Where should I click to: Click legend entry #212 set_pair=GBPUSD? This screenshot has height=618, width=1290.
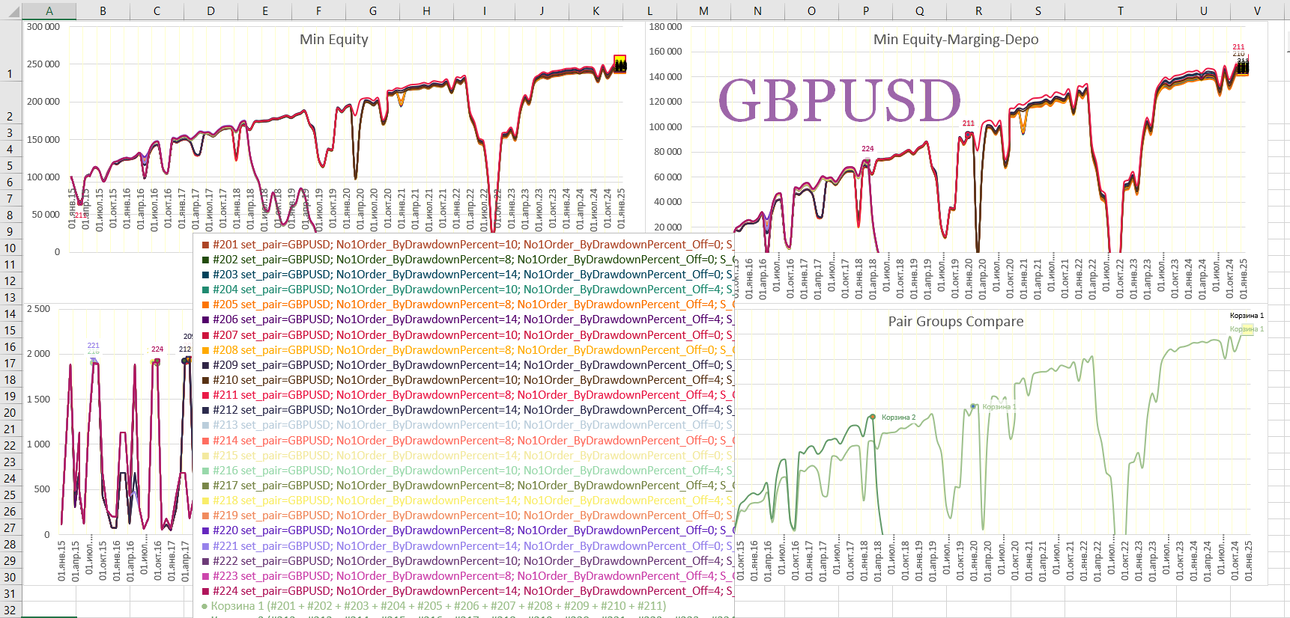tap(470, 410)
